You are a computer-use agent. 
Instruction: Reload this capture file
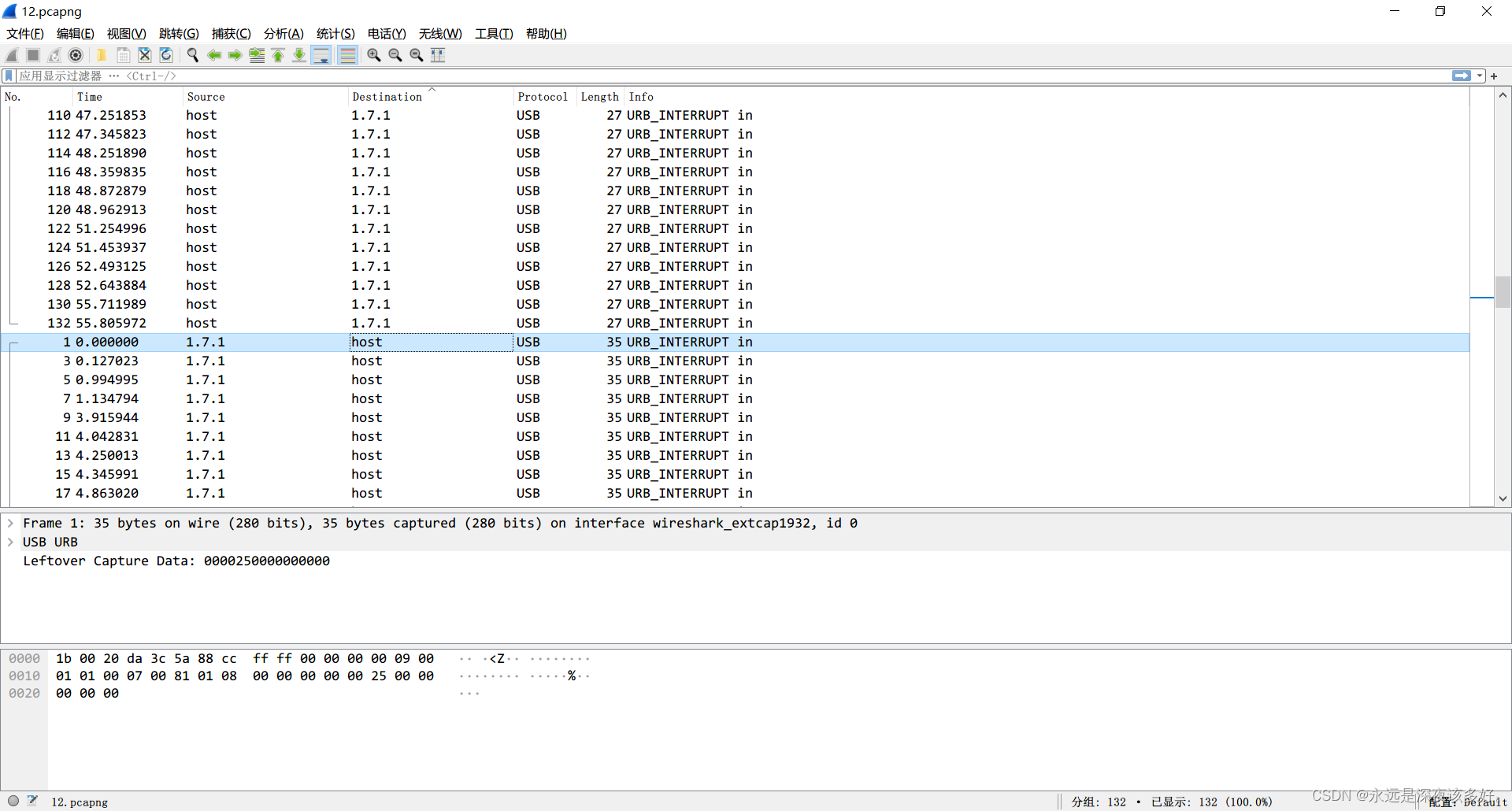pyautogui.click(x=165, y=55)
